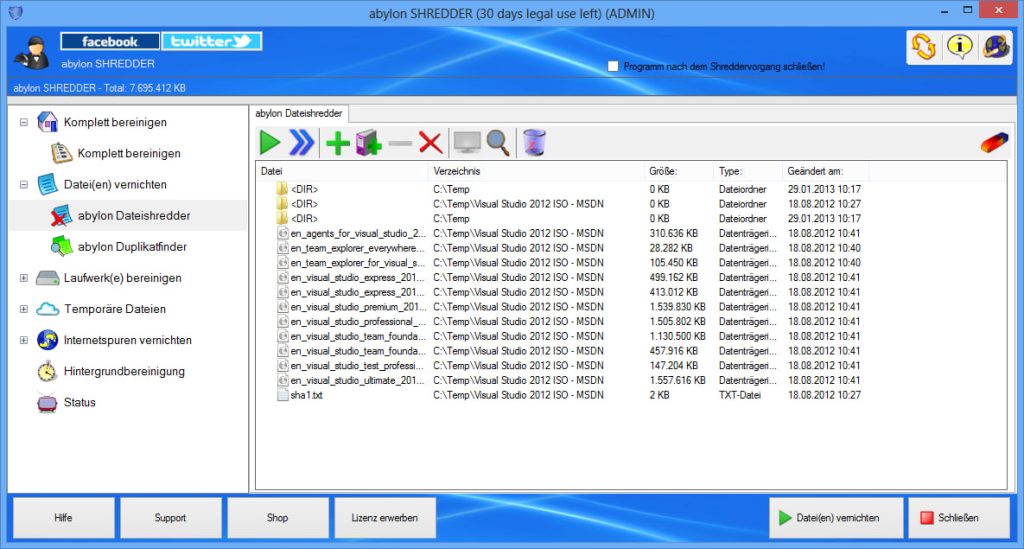Start shredding with the green play icon
Viewport: 1024px width, 549px height.
tap(270, 142)
